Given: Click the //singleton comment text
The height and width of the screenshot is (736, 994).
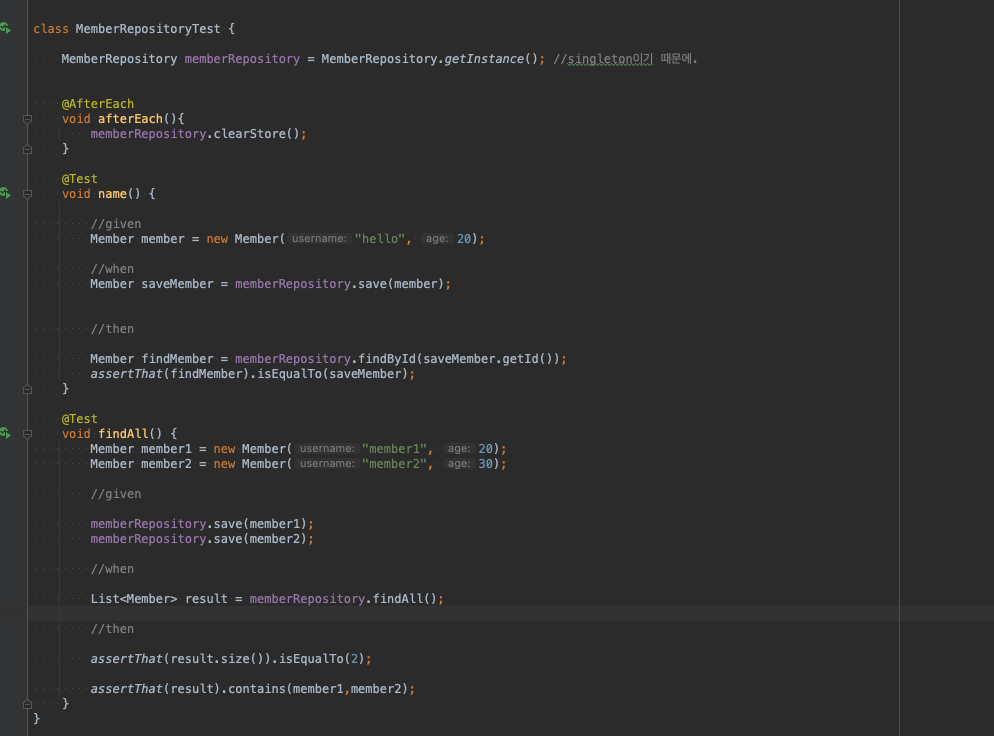Looking at the screenshot, I should click(625, 58).
